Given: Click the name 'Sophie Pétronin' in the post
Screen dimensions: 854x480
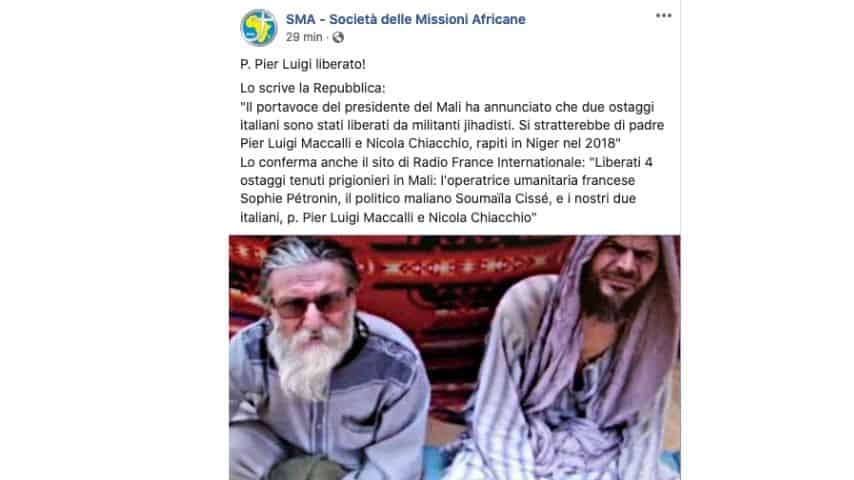Looking at the screenshot, I should [x=290, y=199].
